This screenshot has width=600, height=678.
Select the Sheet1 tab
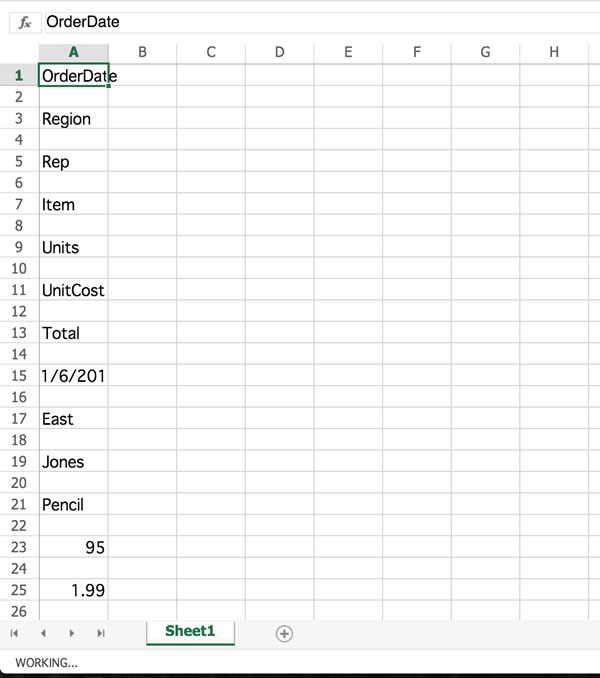click(190, 632)
